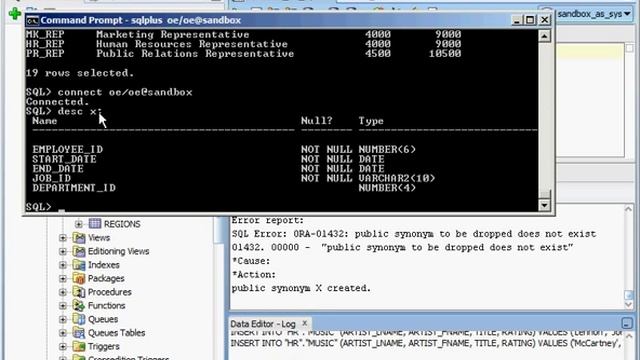This screenshot has height=360, width=640.
Task: Click 'public synonym X created.' output line
Action: click(301, 288)
